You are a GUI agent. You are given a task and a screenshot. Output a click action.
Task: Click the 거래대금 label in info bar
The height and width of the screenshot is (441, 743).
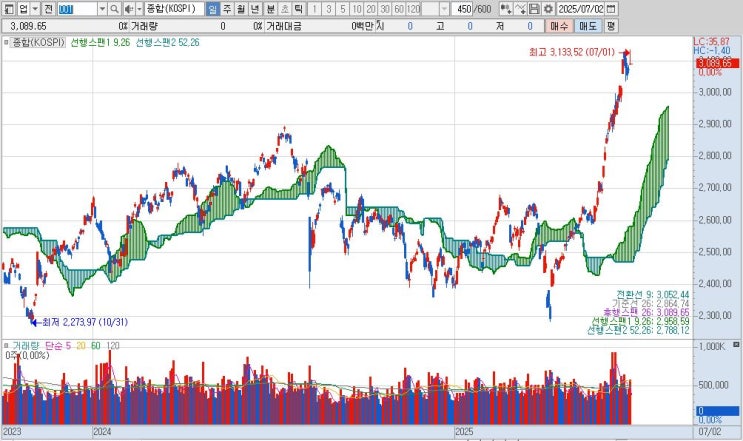coord(283,26)
